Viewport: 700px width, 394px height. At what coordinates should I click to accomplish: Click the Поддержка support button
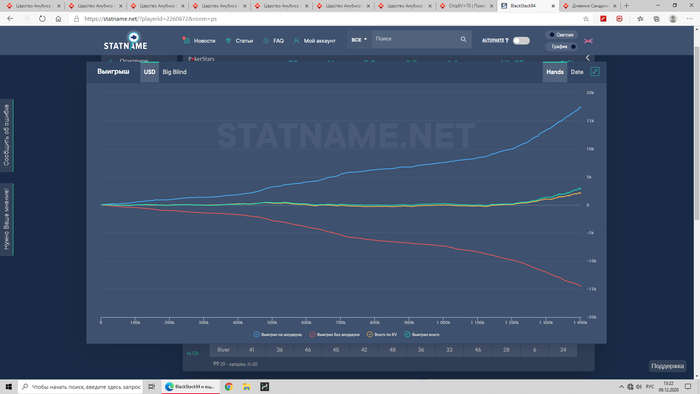(667, 366)
